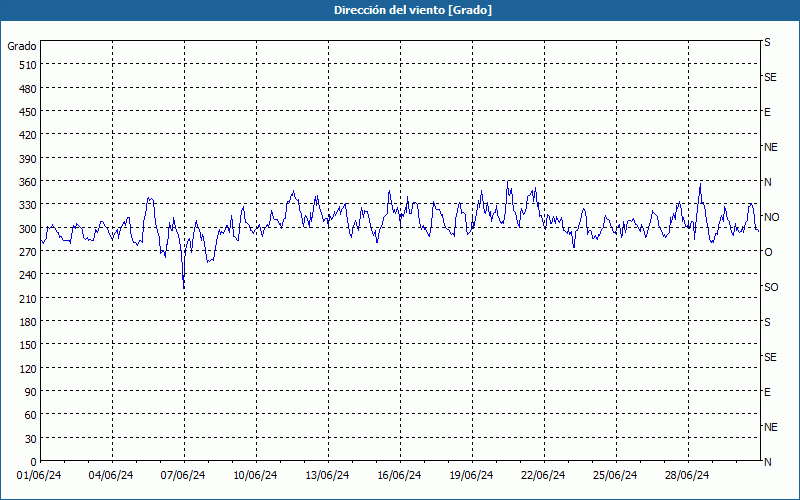
Task: Select the 480 value on the degree axis
Action: click(x=28, y=89)
